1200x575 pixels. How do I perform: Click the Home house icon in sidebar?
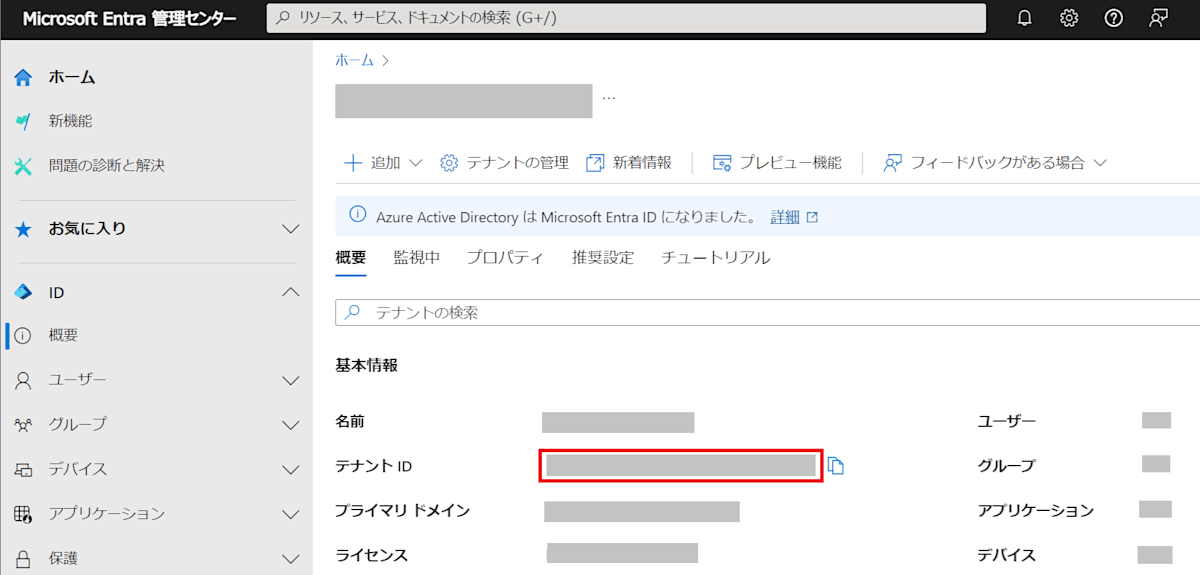pos(23,77)
